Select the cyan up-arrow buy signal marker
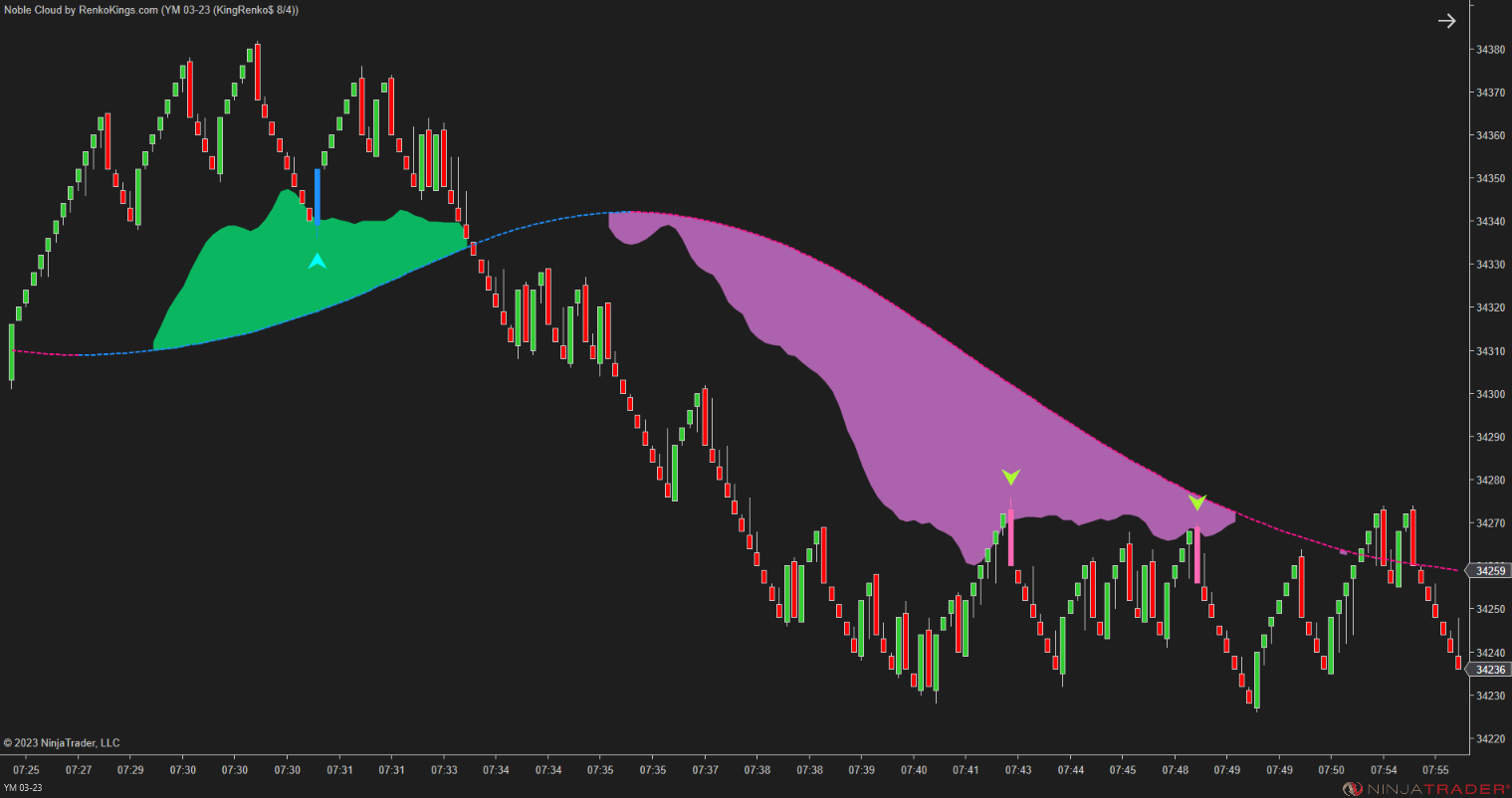This screenshot has height=798, width=1512. (x=316, y=261)
